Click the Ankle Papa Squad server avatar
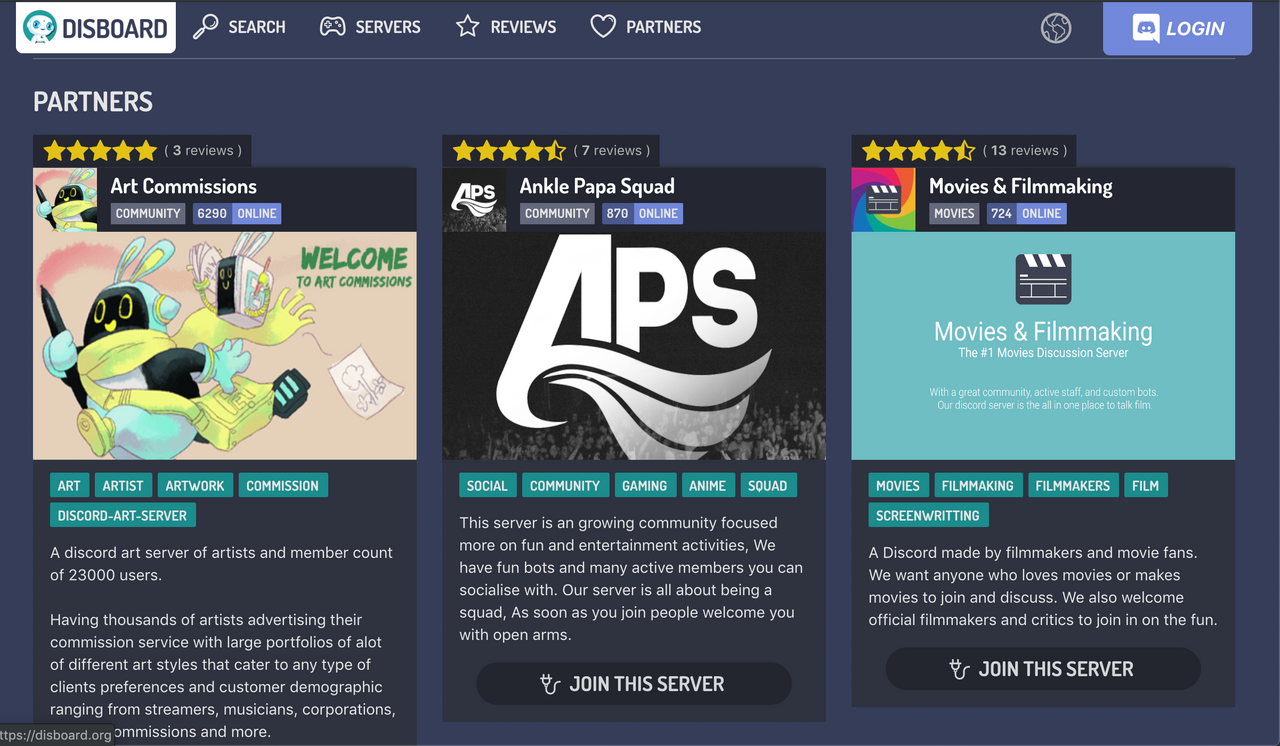This screenshot has height=746, width=1280. (474, 200)
